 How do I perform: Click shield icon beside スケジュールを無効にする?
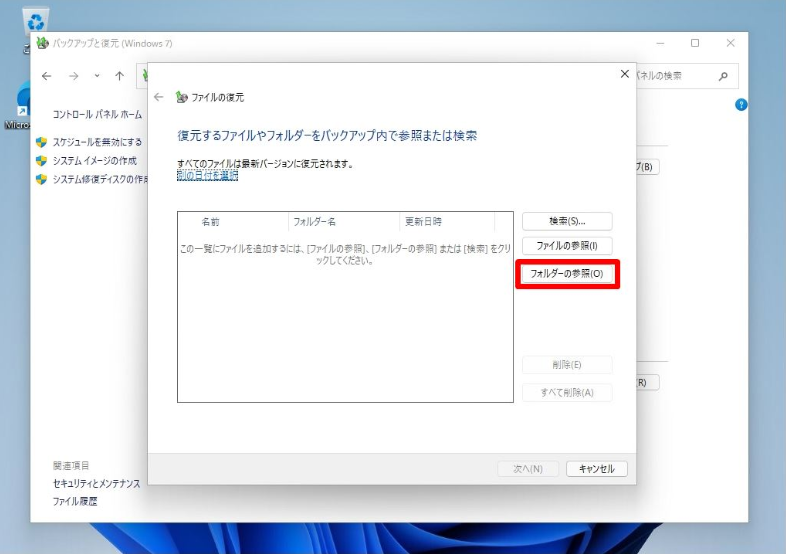pos(42,142)
